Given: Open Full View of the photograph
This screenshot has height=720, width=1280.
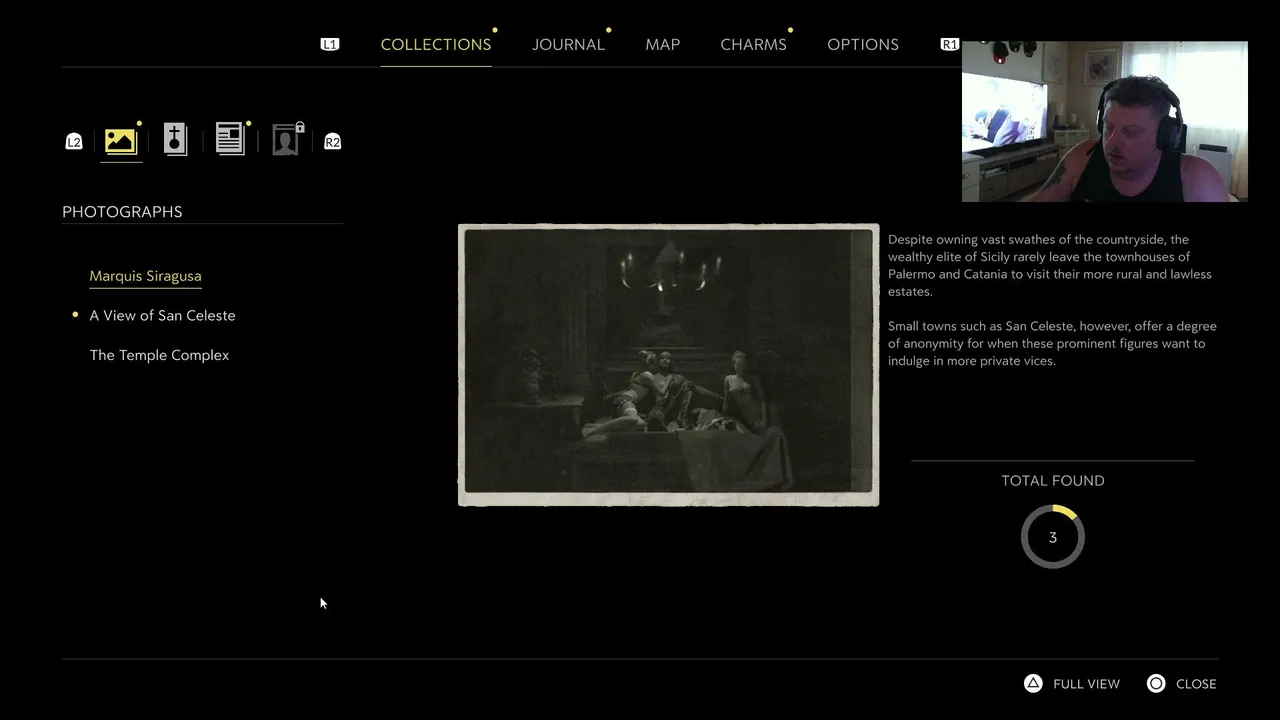Looking at the screenshot, I should click(1086, 684).
